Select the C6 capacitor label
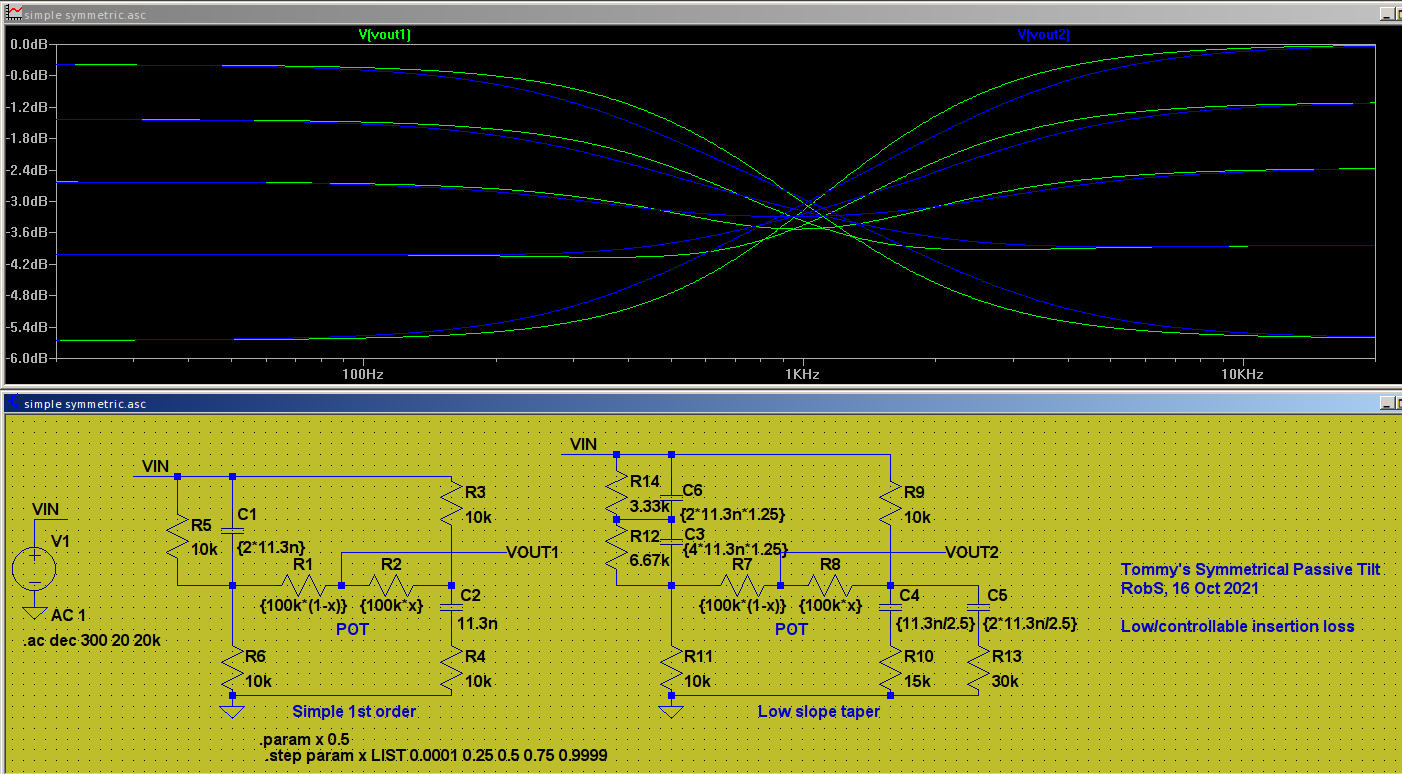1402x774 pixels. [692, 490]
